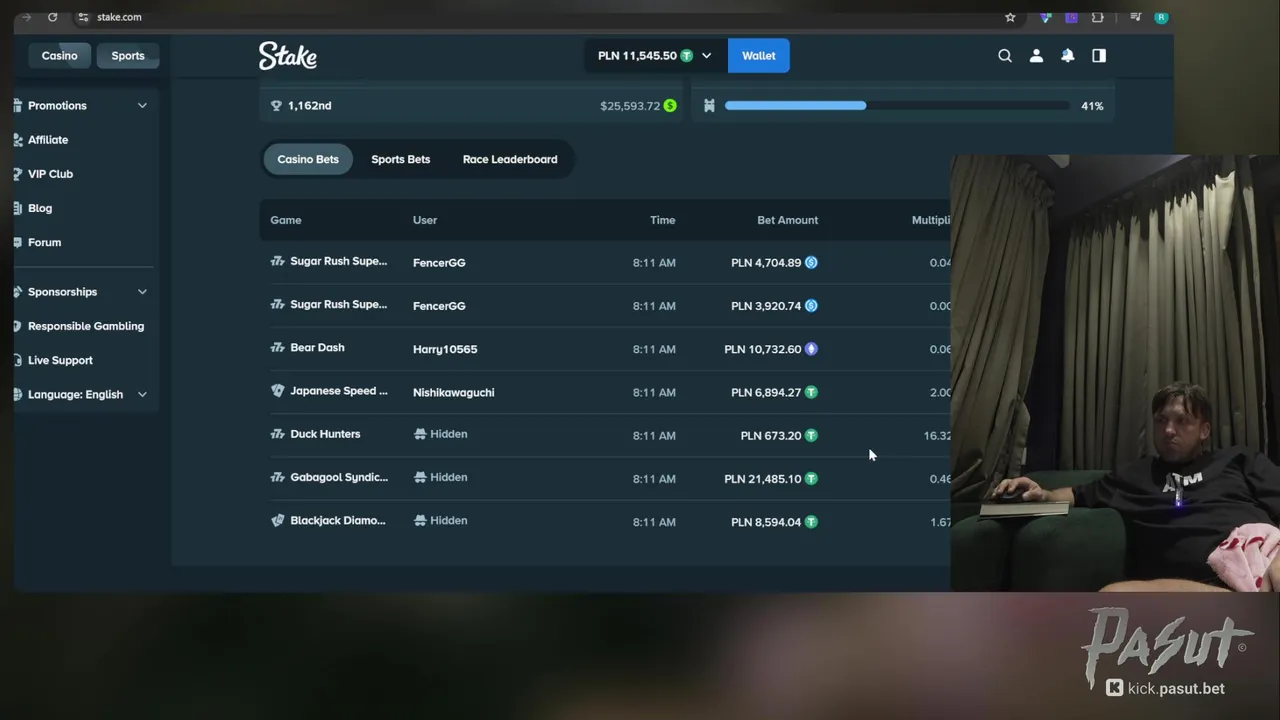Switch to the Sports Bets tab

click(x=401, y=159)
